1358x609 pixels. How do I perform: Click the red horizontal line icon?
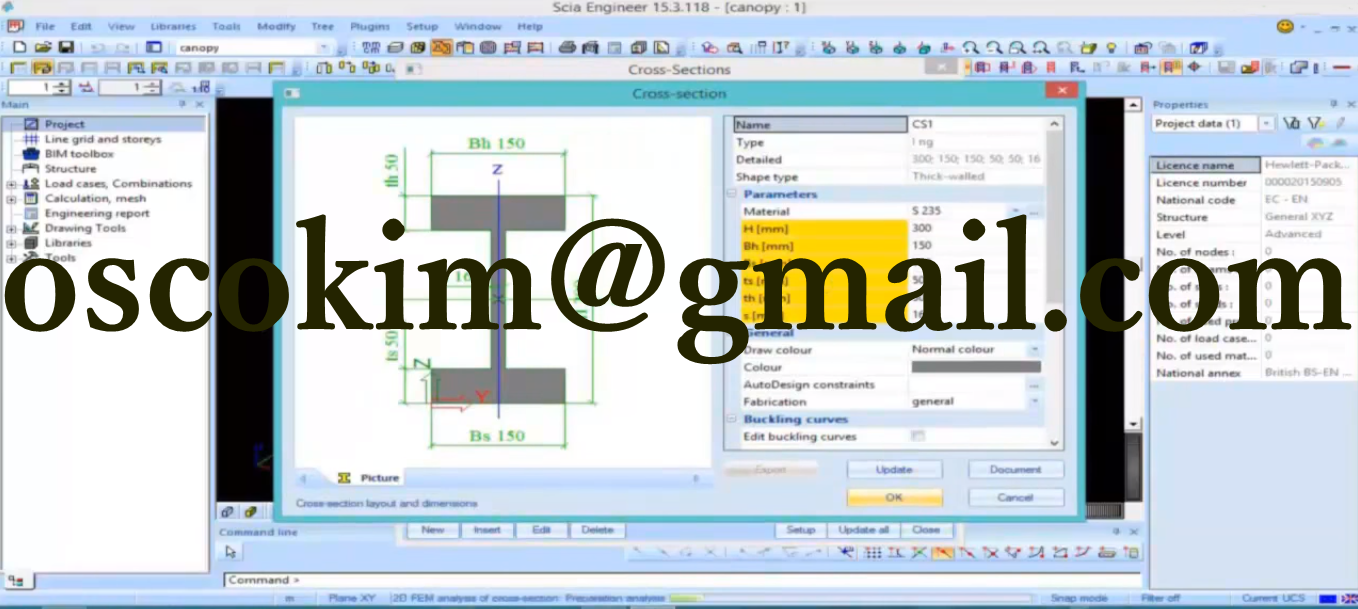[x=1340, y=68]
